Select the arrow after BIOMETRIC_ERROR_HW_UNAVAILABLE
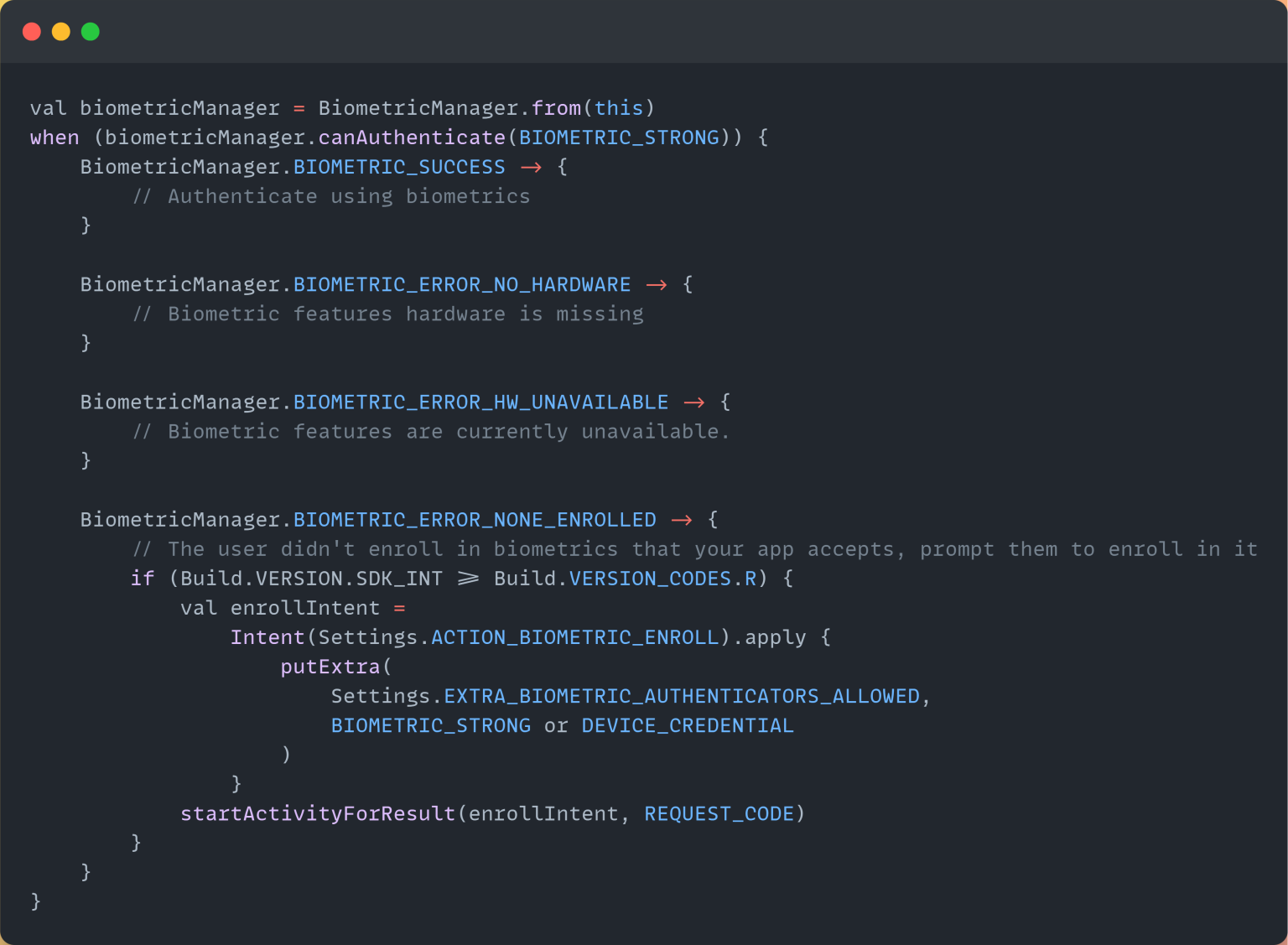The image size is (1288, 945). point(694,401)
